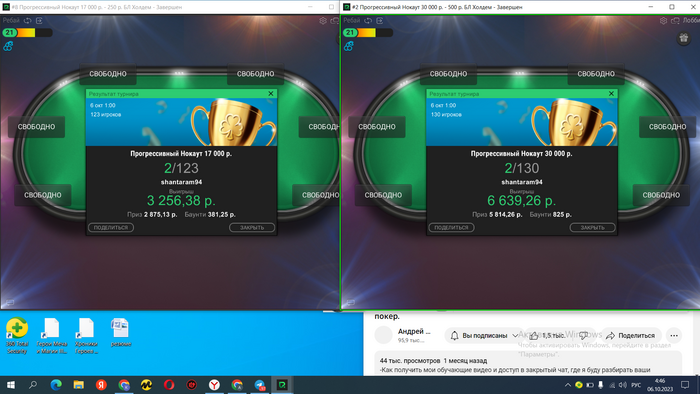
Task: Click the refresh arrows icon in the right table window
Action: [x=368, y=21]
